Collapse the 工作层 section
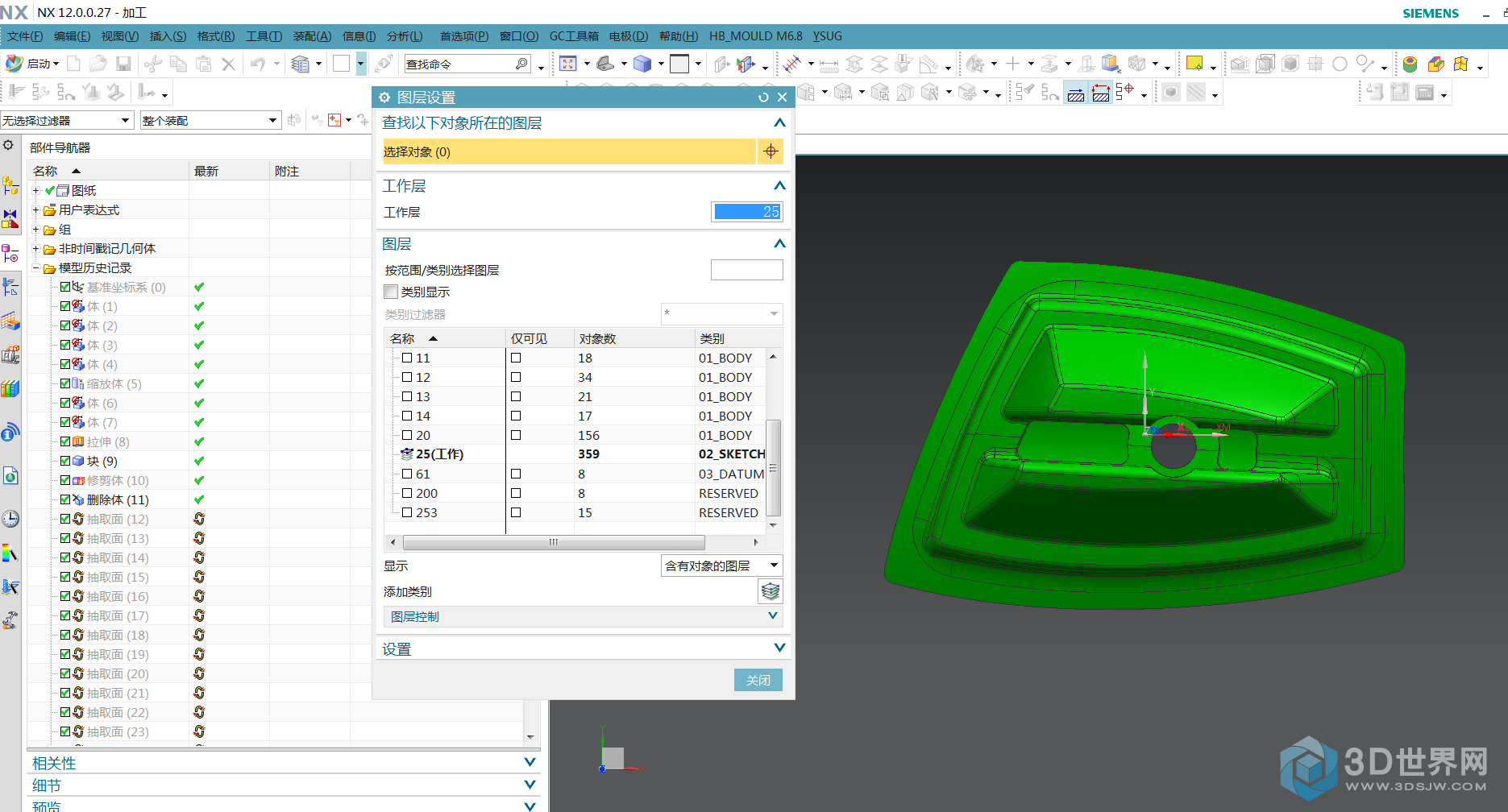 (779, 185)
